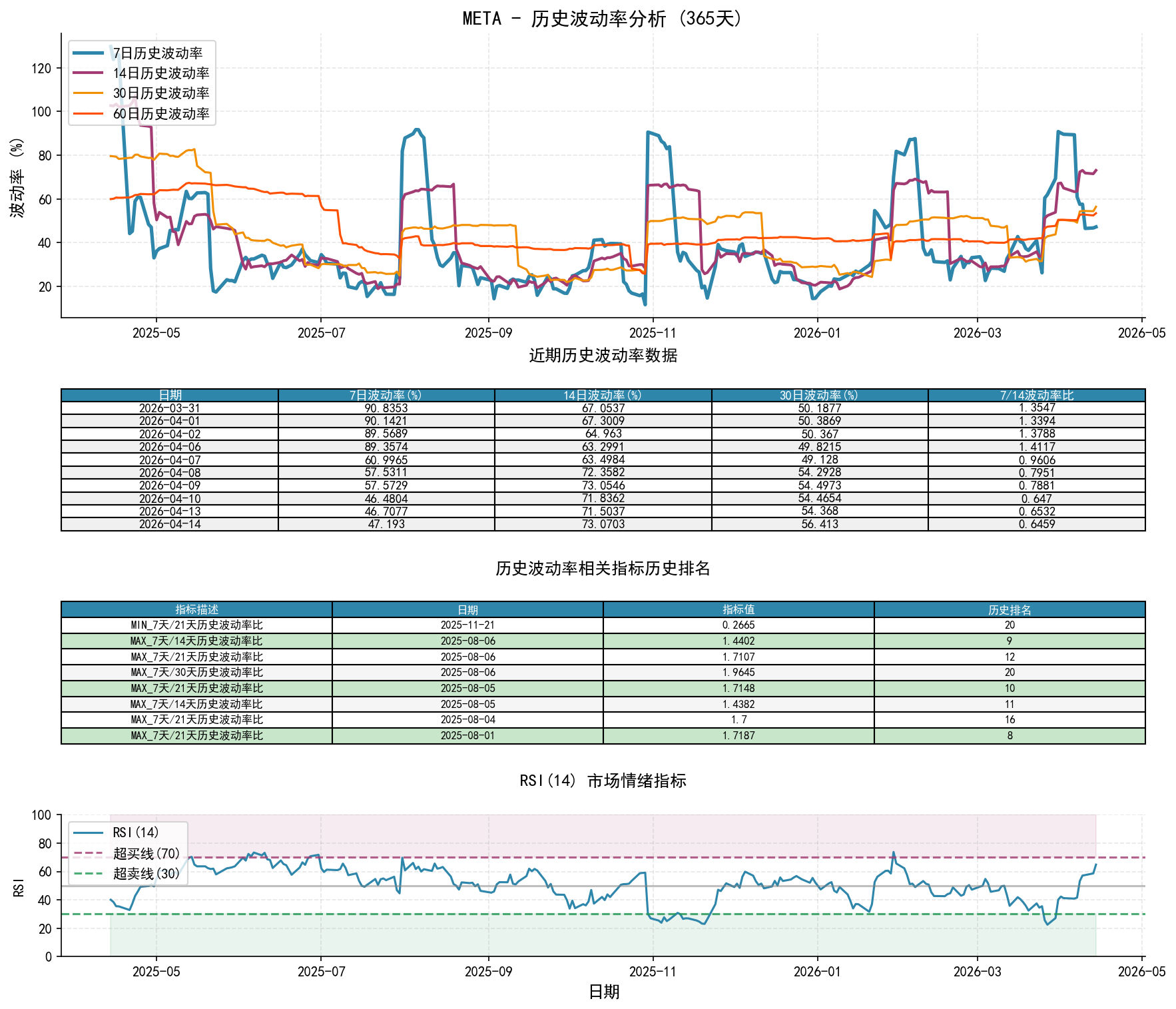Click the 7-day value 47.193
Image resolution: width=1176 pixels, height=1009 pixels.
tap(386, 524)
